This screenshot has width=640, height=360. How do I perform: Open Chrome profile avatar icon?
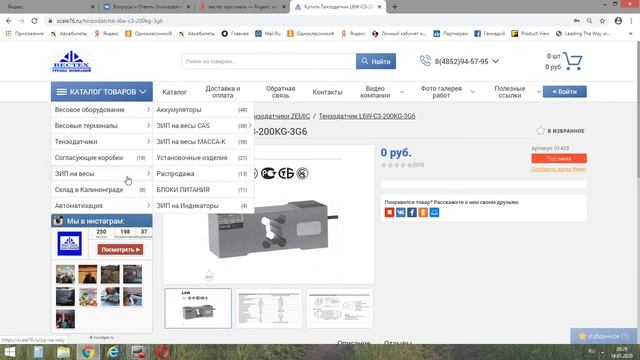618,21
